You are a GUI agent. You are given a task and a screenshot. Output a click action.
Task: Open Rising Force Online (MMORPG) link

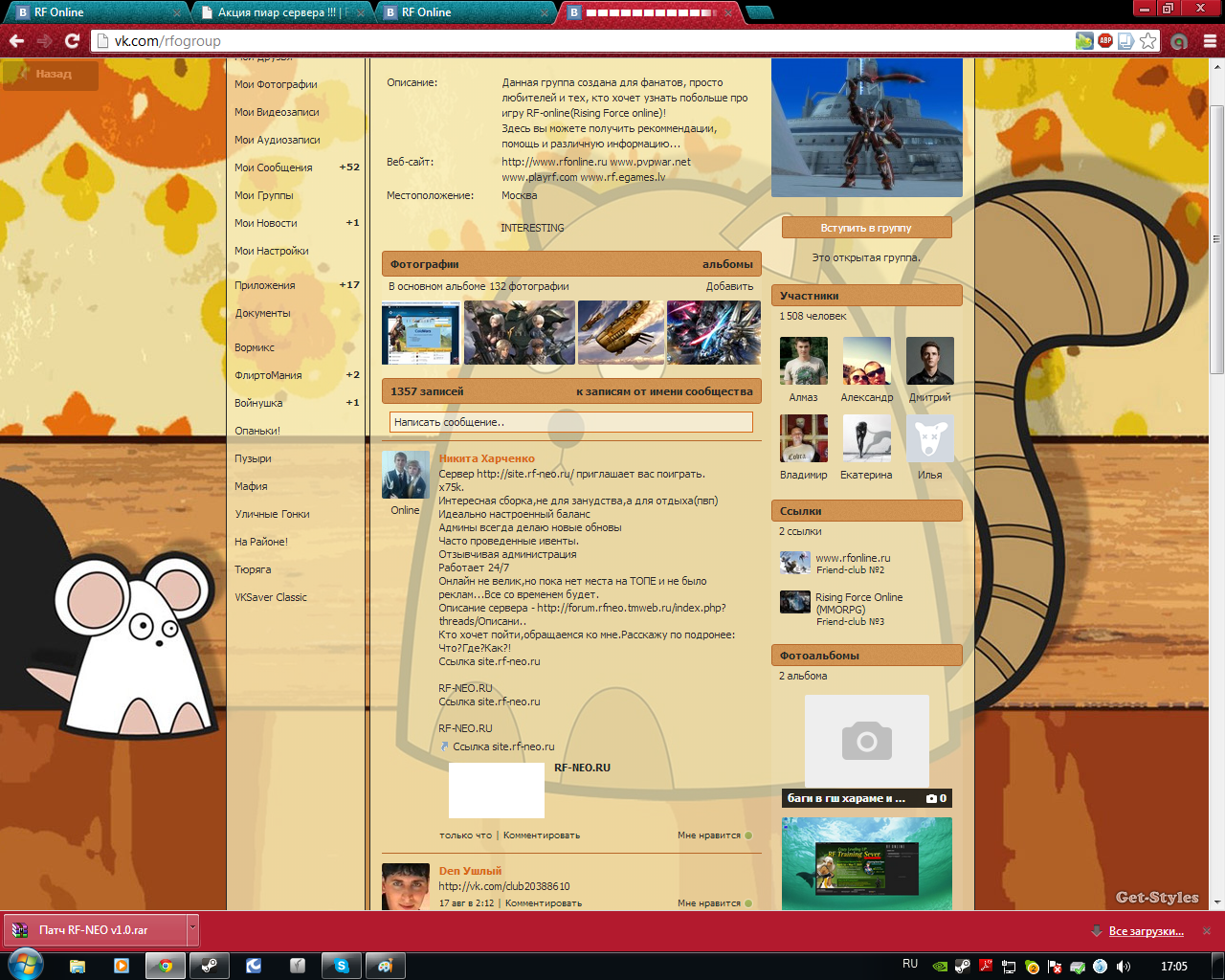click(x=858, y=603)
